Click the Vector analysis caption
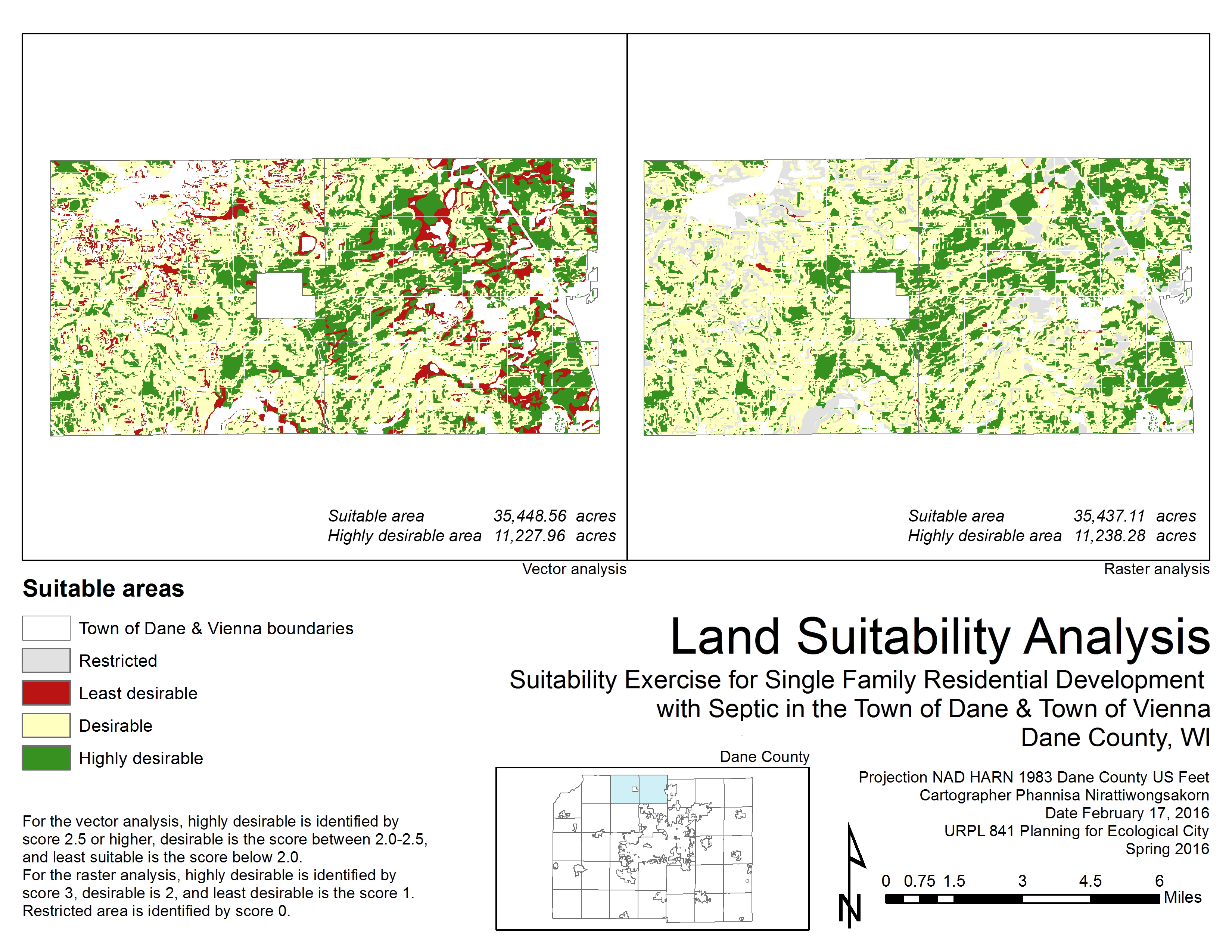 pyautogui.click(x=574, y=569)
